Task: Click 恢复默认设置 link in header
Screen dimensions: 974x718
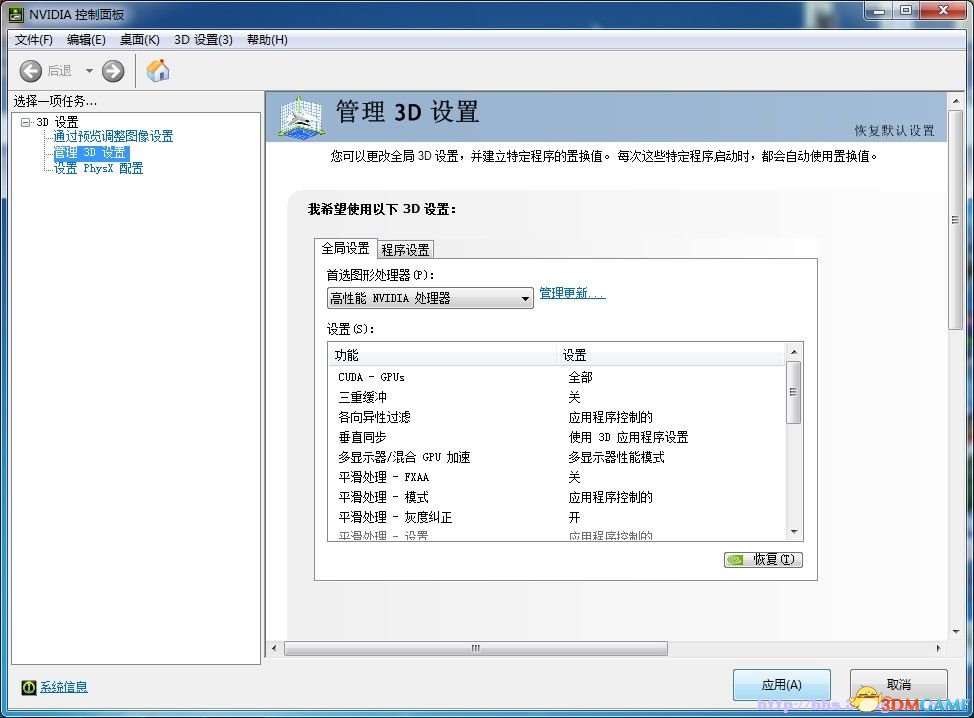Action: click(x=894, y=130)
